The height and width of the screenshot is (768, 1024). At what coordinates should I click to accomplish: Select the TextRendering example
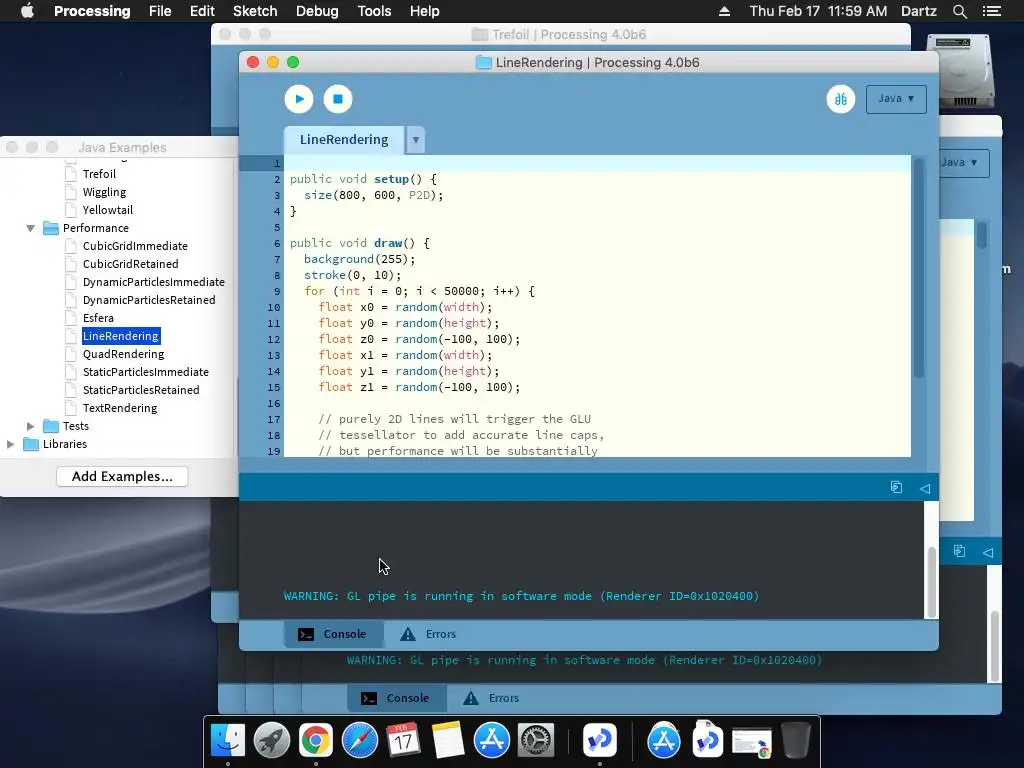point(120,408)
